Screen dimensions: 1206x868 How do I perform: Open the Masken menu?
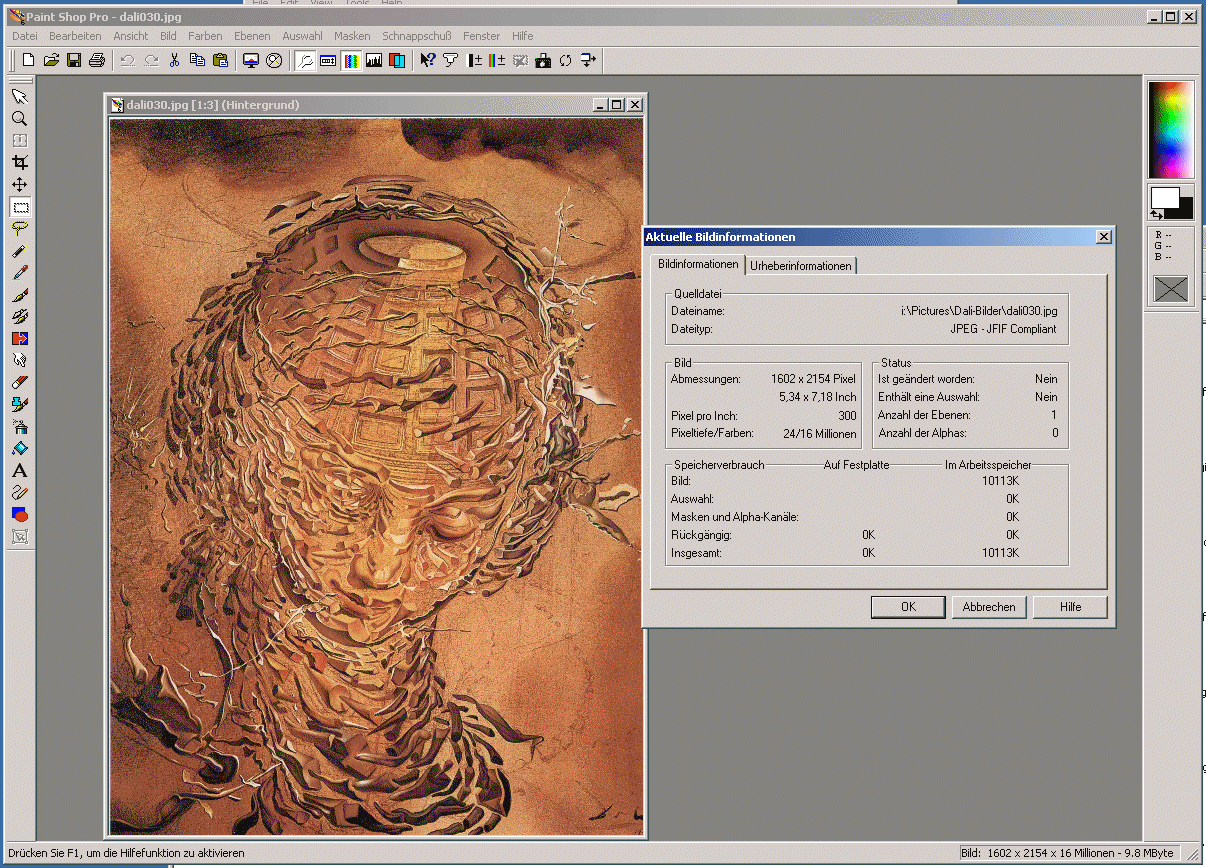point(352,36)
